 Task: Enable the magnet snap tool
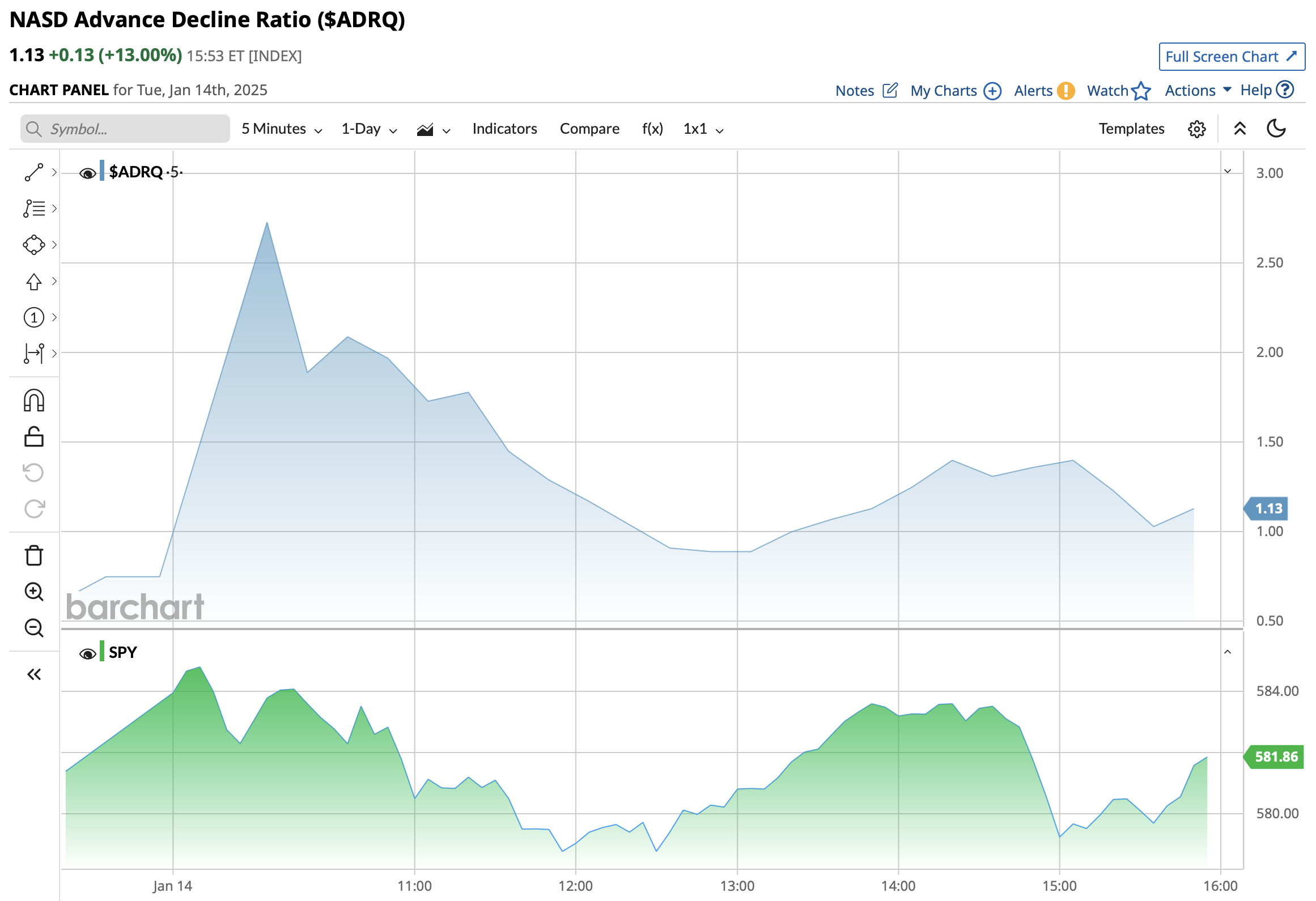click(34, 400)
